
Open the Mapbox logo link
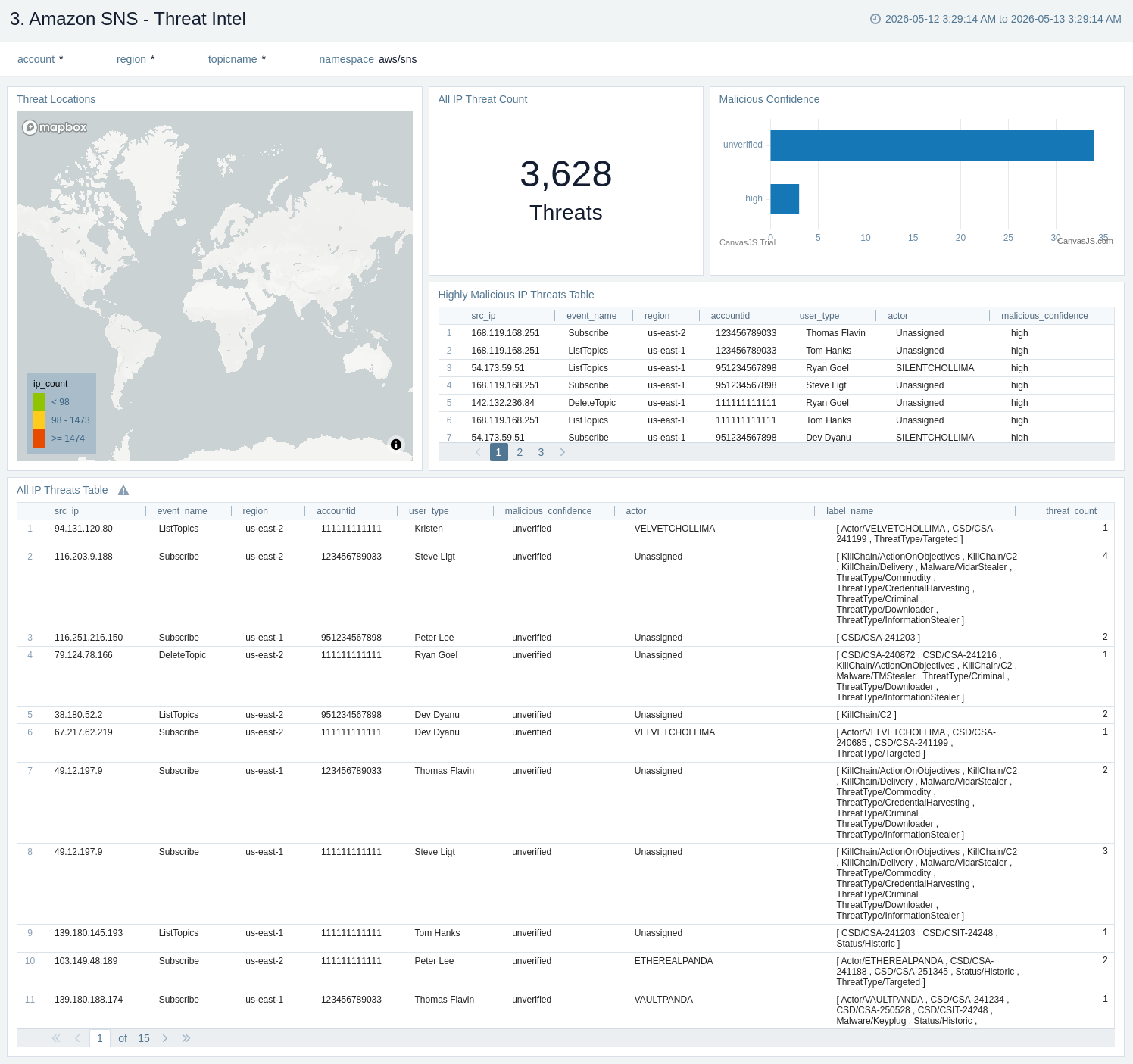(55, 127)
